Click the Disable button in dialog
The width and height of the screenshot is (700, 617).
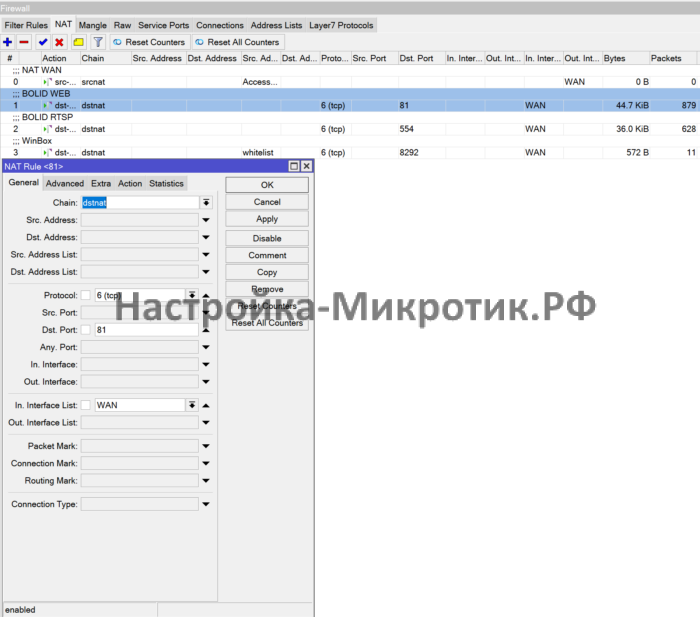(267, 238)
